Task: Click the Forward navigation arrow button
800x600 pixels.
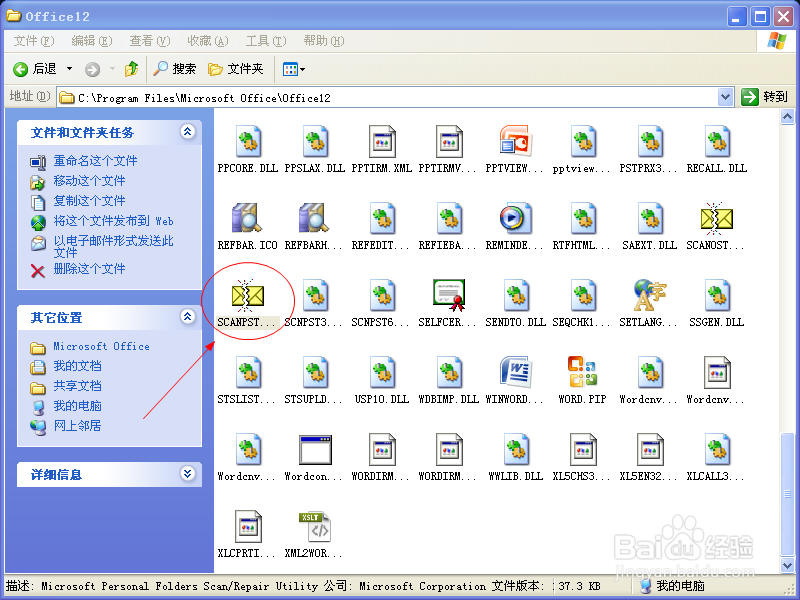Action: point(92,69)
